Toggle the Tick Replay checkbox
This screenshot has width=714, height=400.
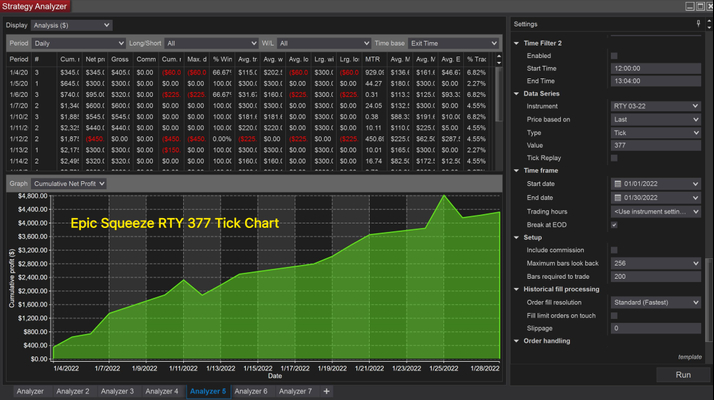[614, 158]
